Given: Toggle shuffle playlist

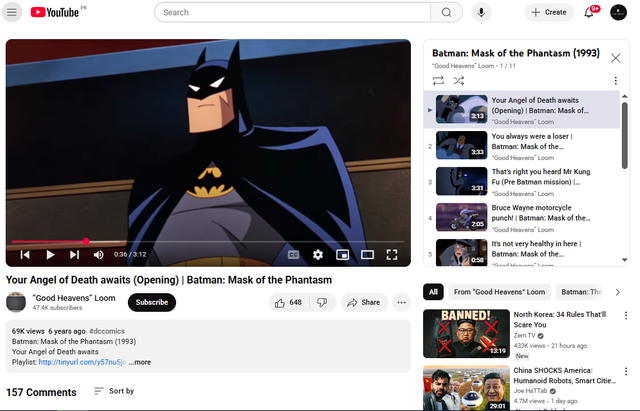Looking at the screenshot, I should pyautogui.click(x=459, y=81).
